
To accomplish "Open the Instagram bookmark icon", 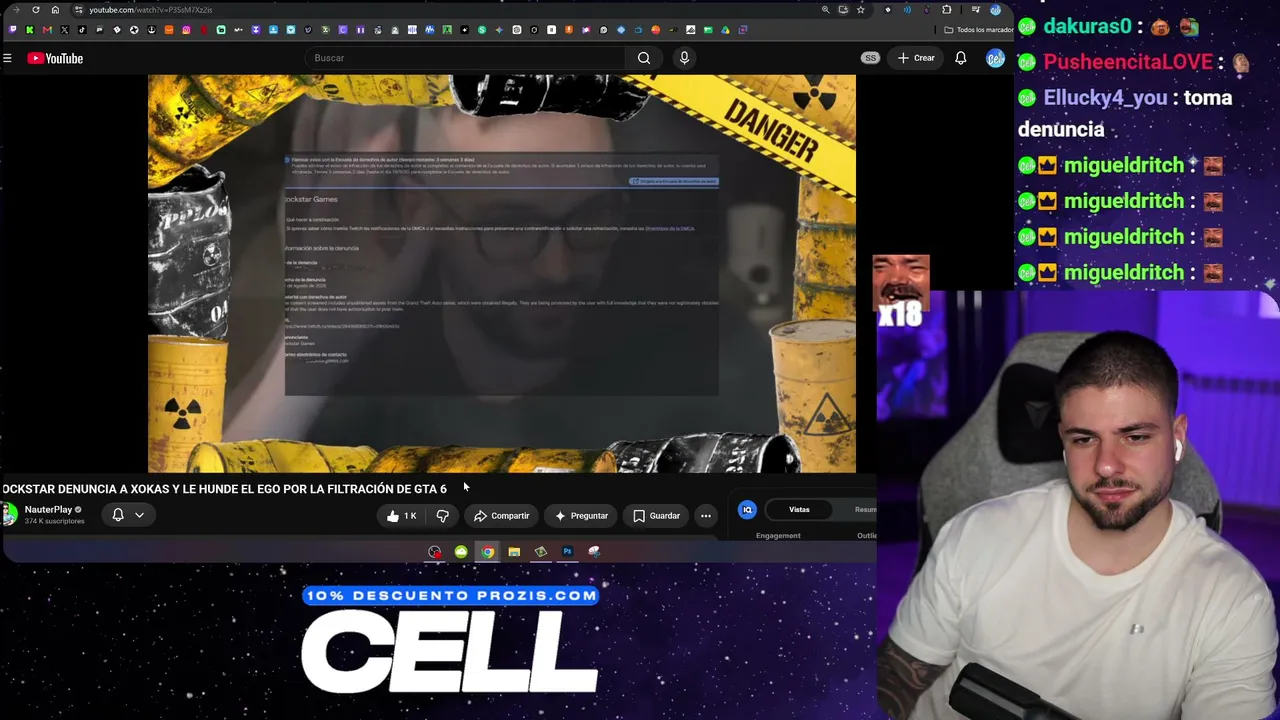I will click(186, 30).
